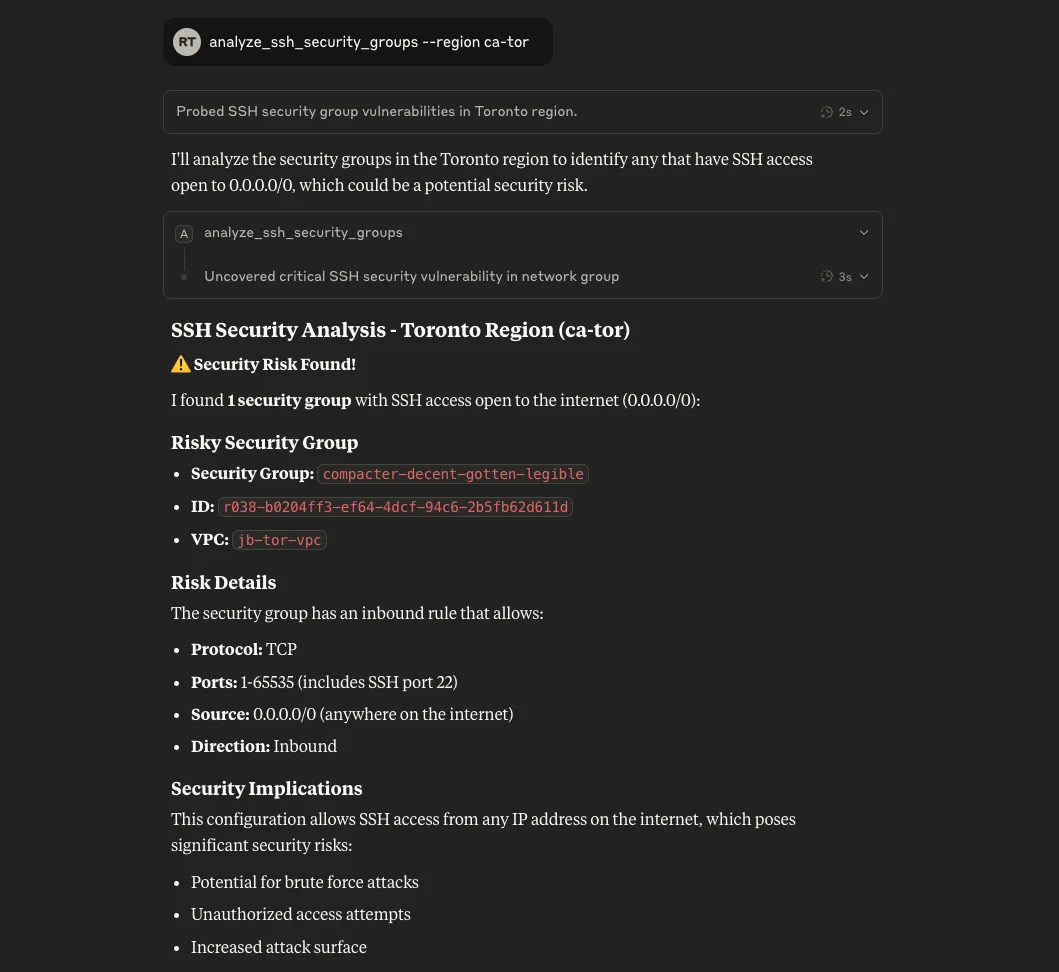The height and width of the screenshot is (972, 1059).
Task: Click the '2s' duration text
Action: click(x=845, y=112)
